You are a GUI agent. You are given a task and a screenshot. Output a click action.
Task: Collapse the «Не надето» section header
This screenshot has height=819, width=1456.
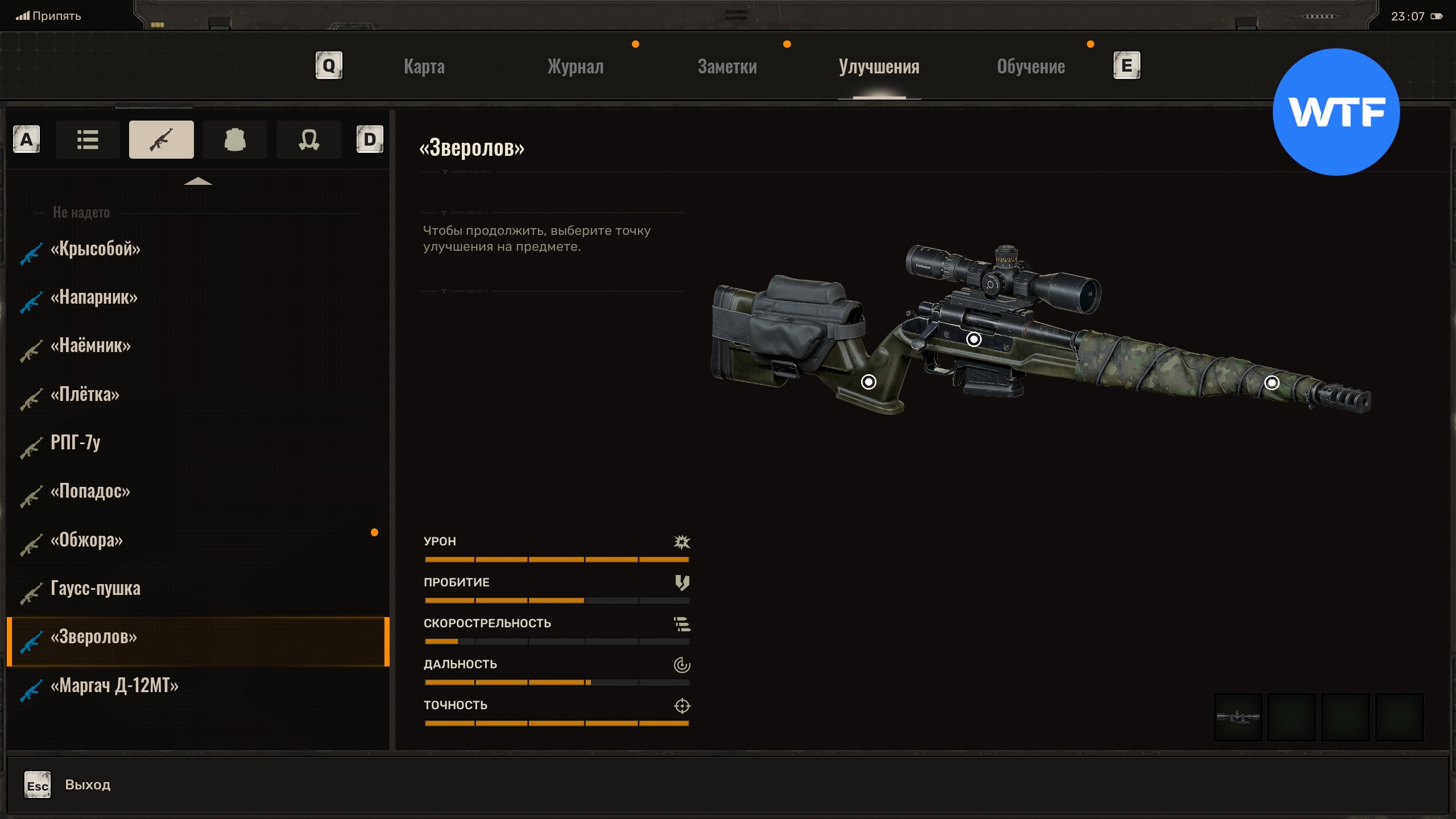(81, 213)
